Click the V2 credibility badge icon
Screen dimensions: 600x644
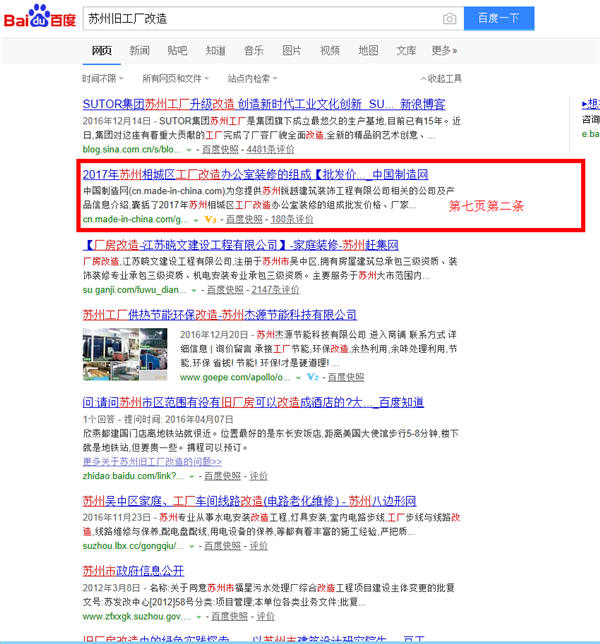pos(313,377)
